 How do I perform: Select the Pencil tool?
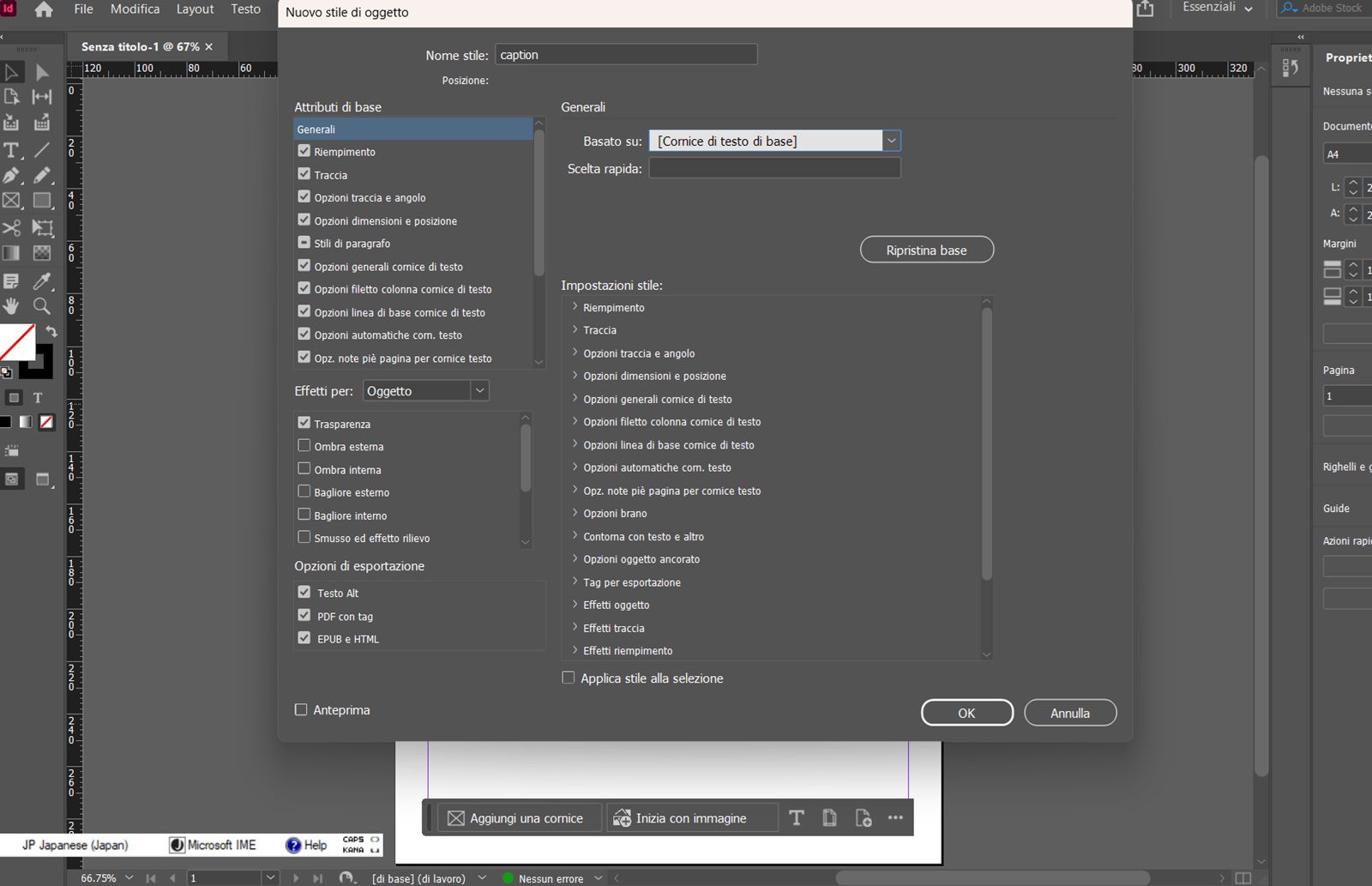tap(42, 175)
